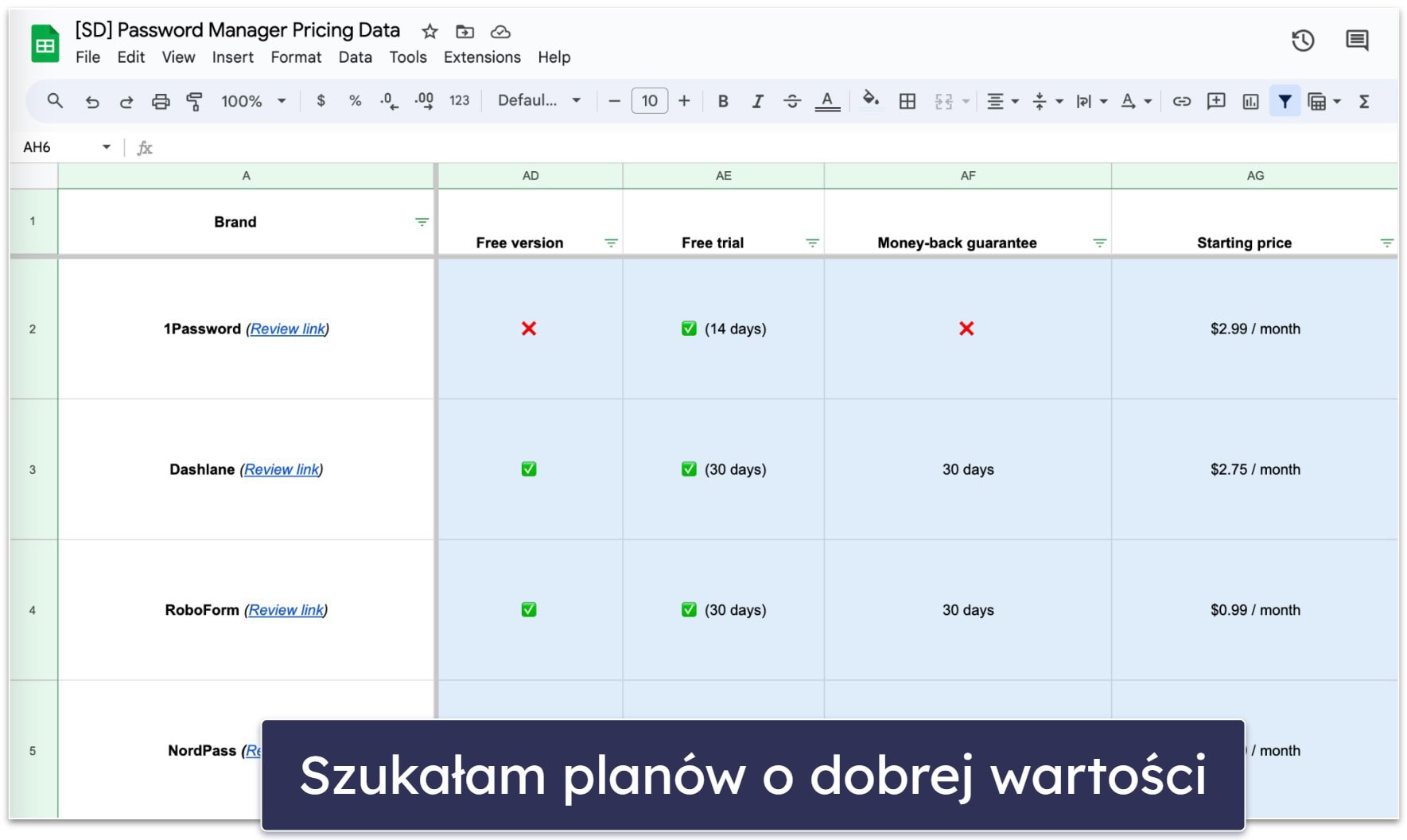
Task: Open the View menu
Action: (178, 57)
